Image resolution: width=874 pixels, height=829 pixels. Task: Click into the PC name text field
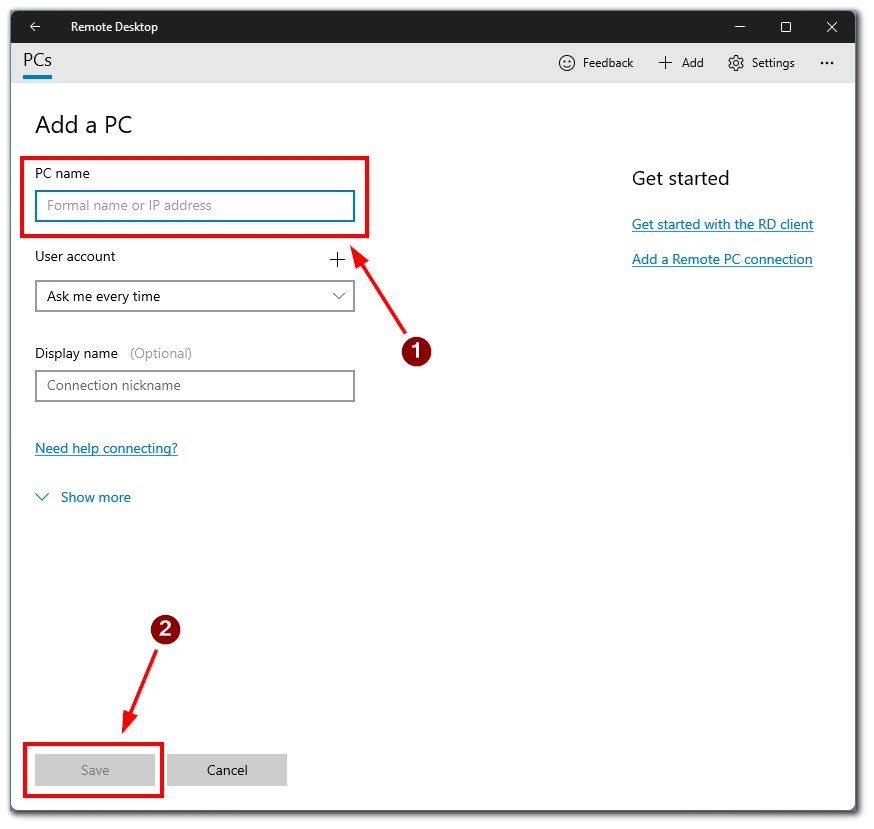click(195, 206)
